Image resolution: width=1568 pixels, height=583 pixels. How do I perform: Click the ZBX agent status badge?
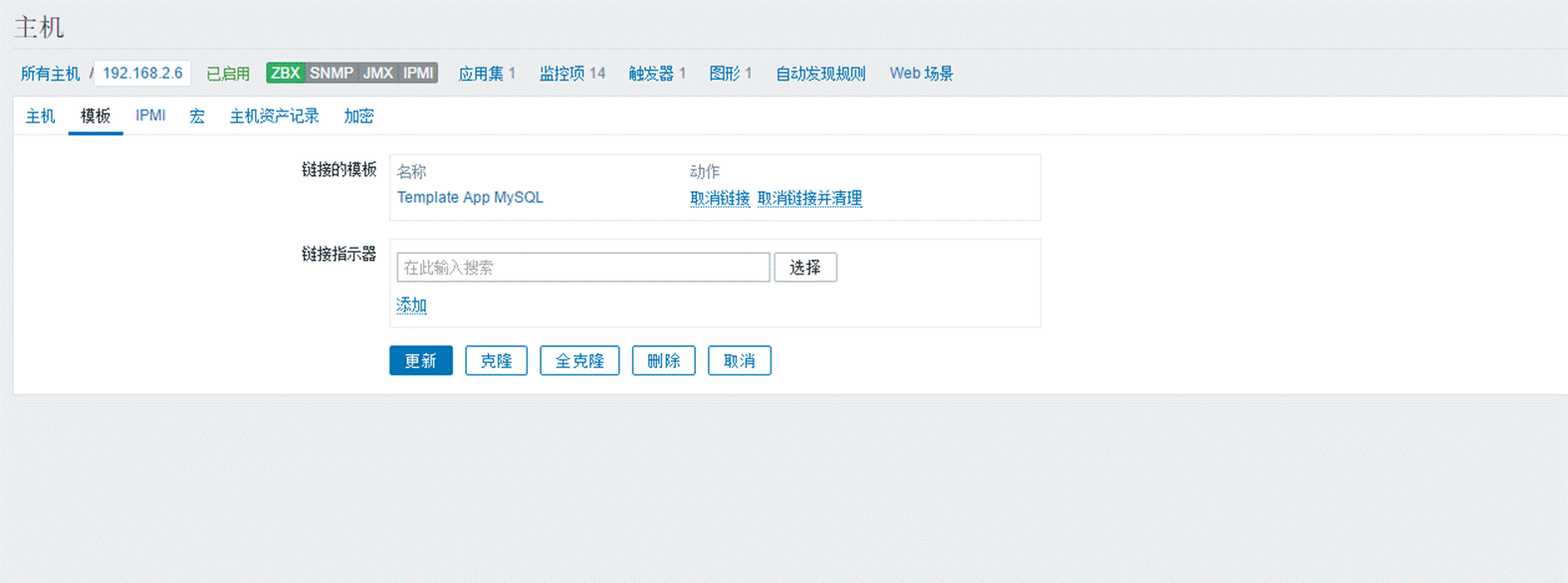click(285, 74)
